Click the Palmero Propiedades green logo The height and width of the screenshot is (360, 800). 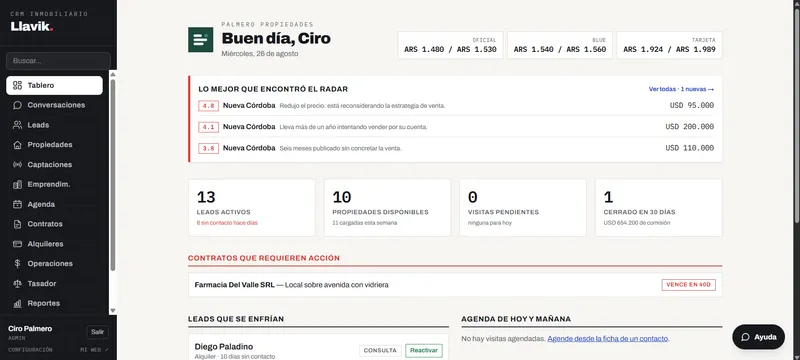click(x=201, y=40)
